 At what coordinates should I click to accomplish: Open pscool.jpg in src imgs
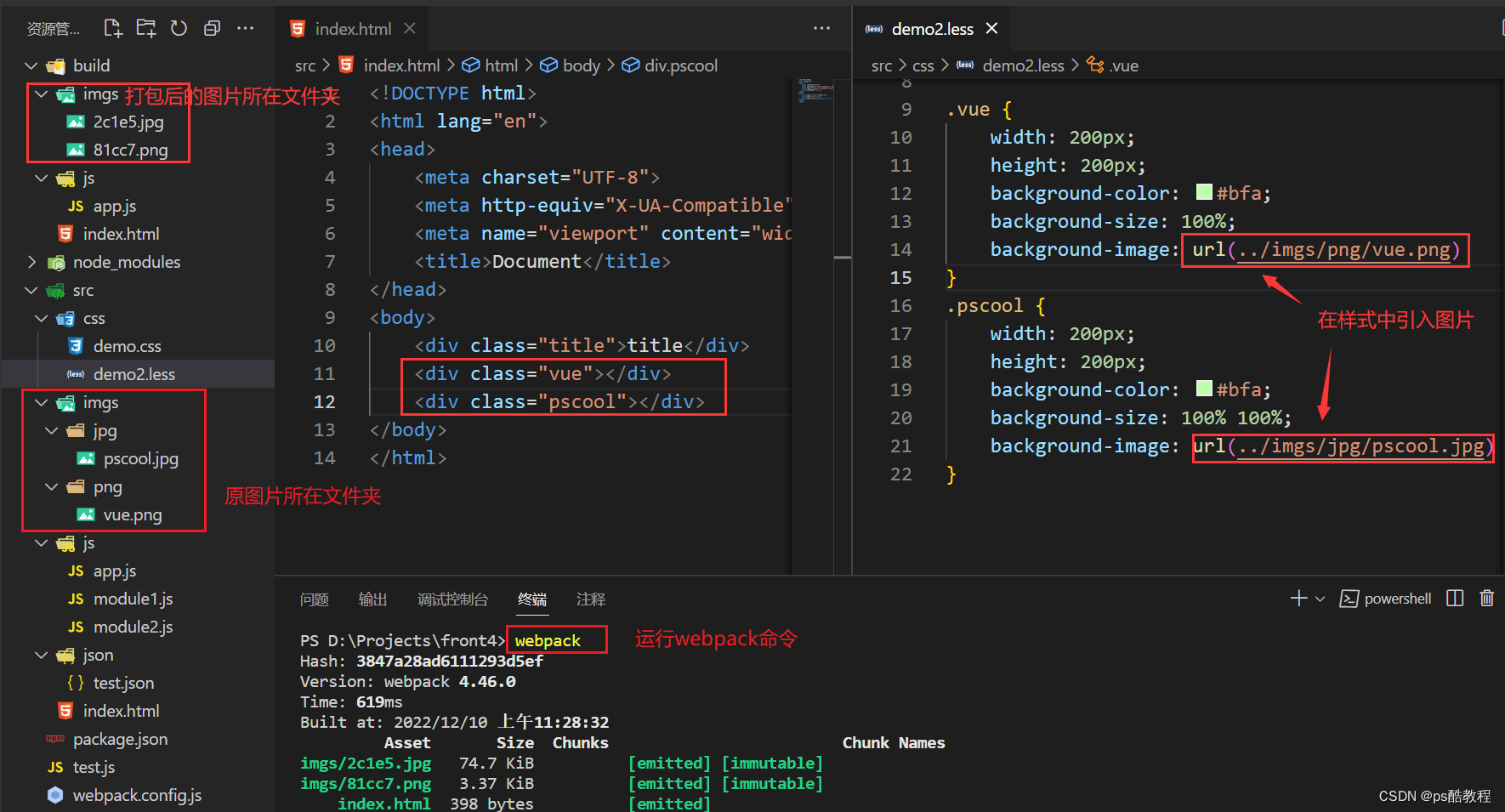pyautogui.click(x=140, y=458)
